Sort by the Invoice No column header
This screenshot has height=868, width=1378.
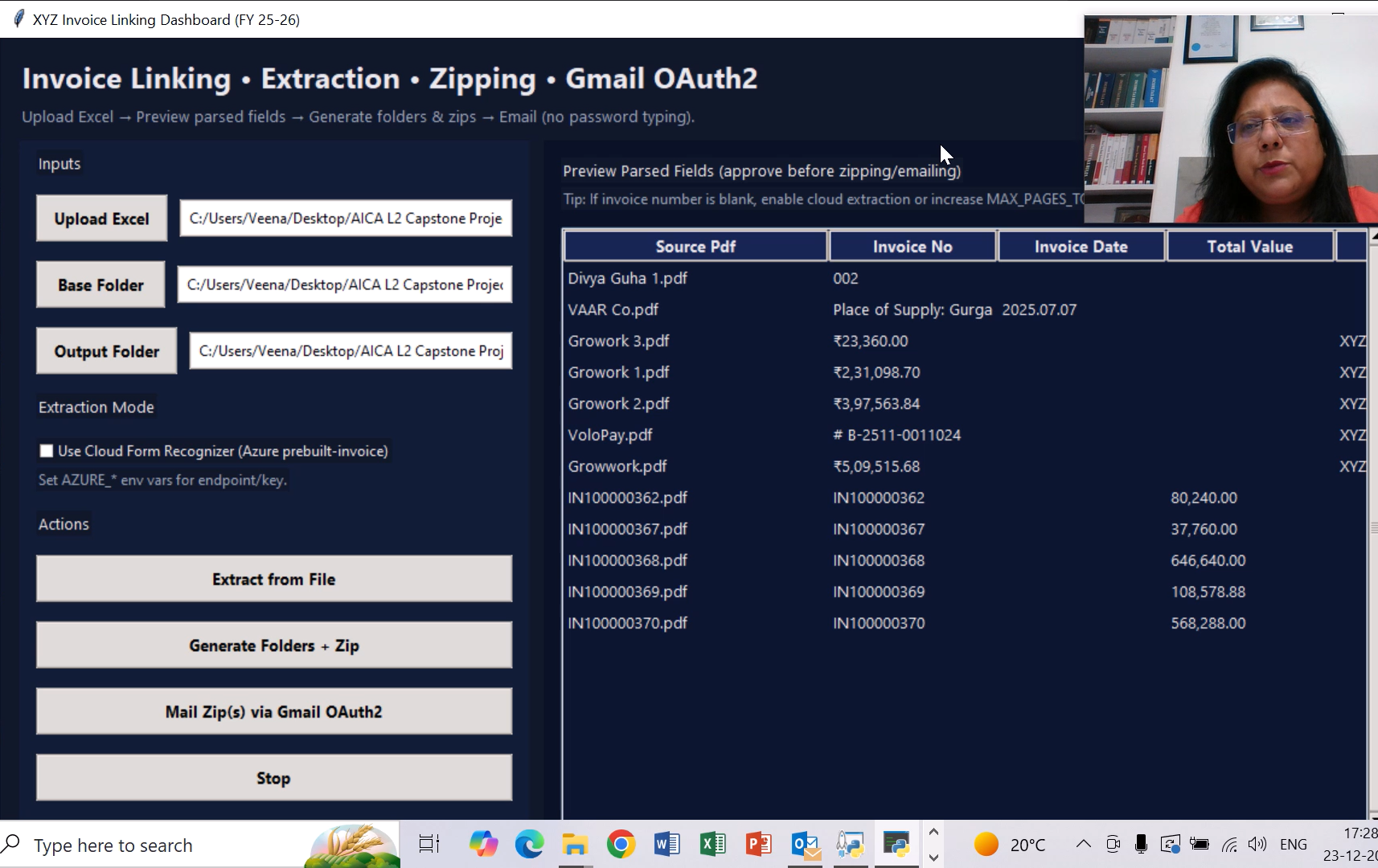click(913, 247)
